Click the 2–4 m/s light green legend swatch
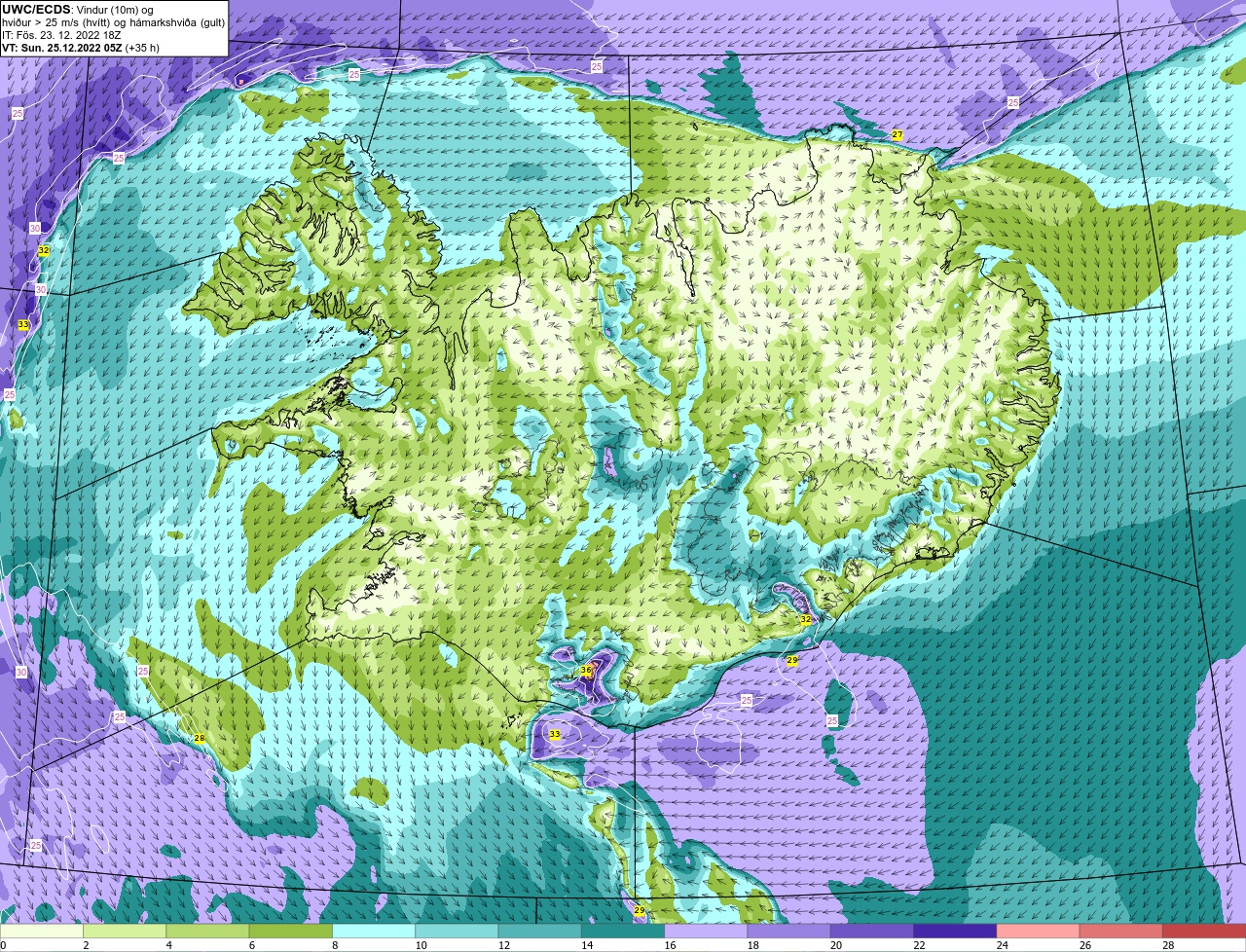 (125, 931)
